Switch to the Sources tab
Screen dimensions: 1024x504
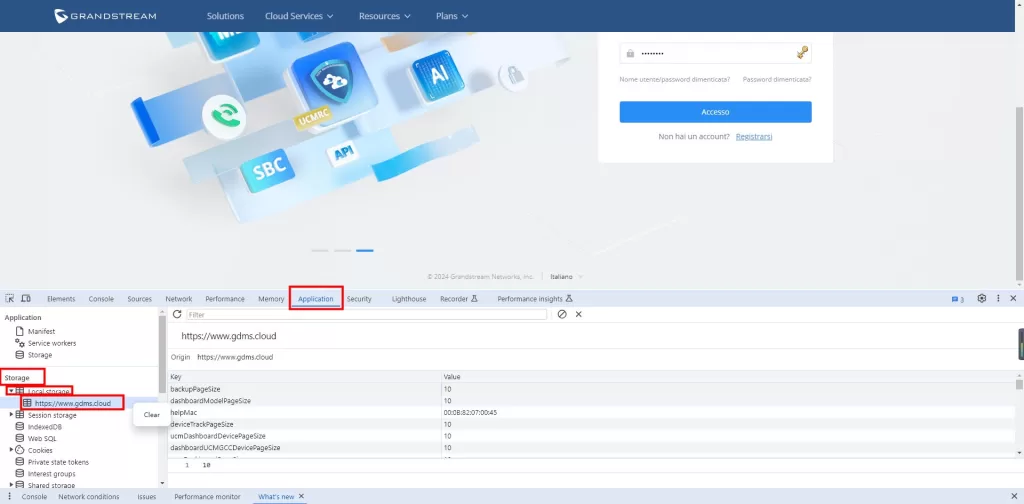click(x=139, y=299)
